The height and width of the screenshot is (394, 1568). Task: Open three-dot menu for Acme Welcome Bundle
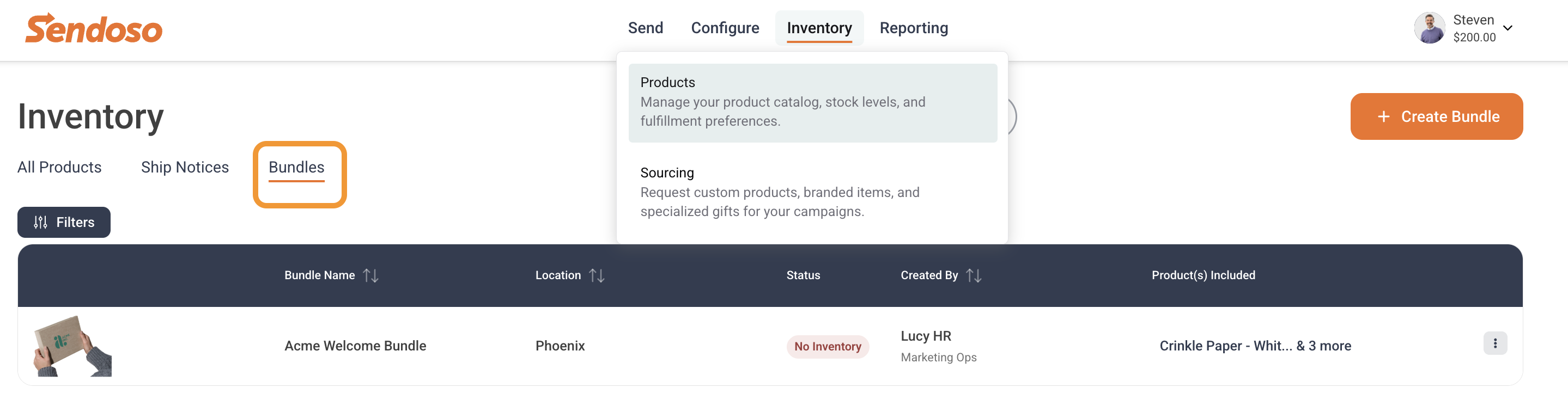[1495, 343]
